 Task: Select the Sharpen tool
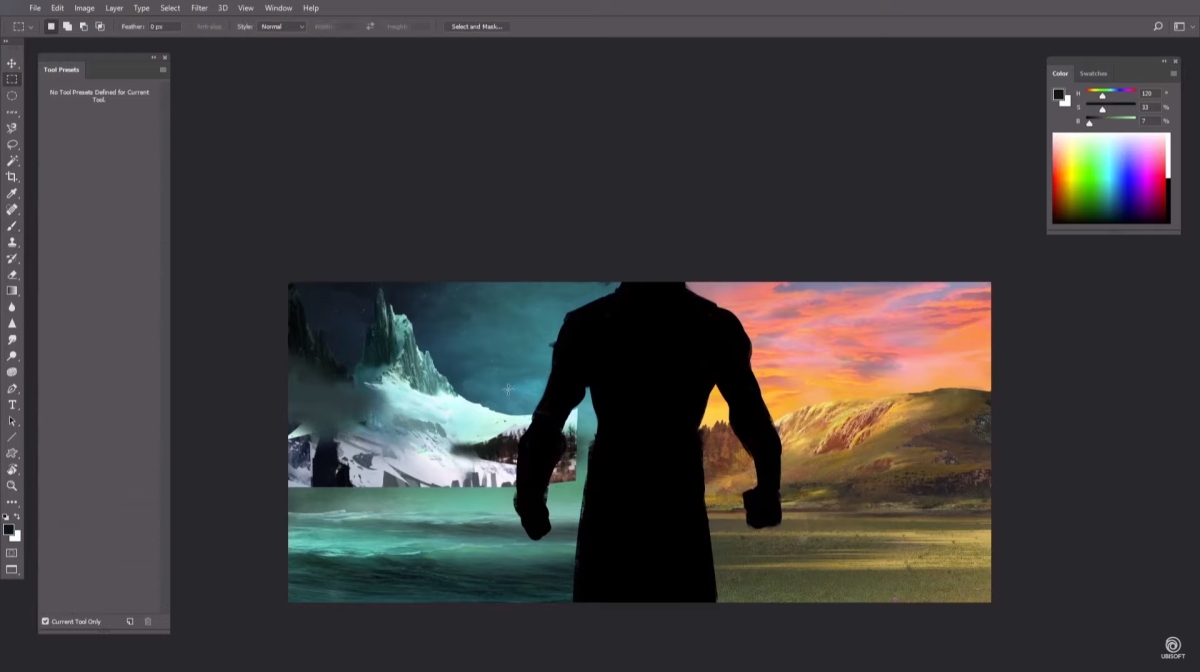[12, 324]
